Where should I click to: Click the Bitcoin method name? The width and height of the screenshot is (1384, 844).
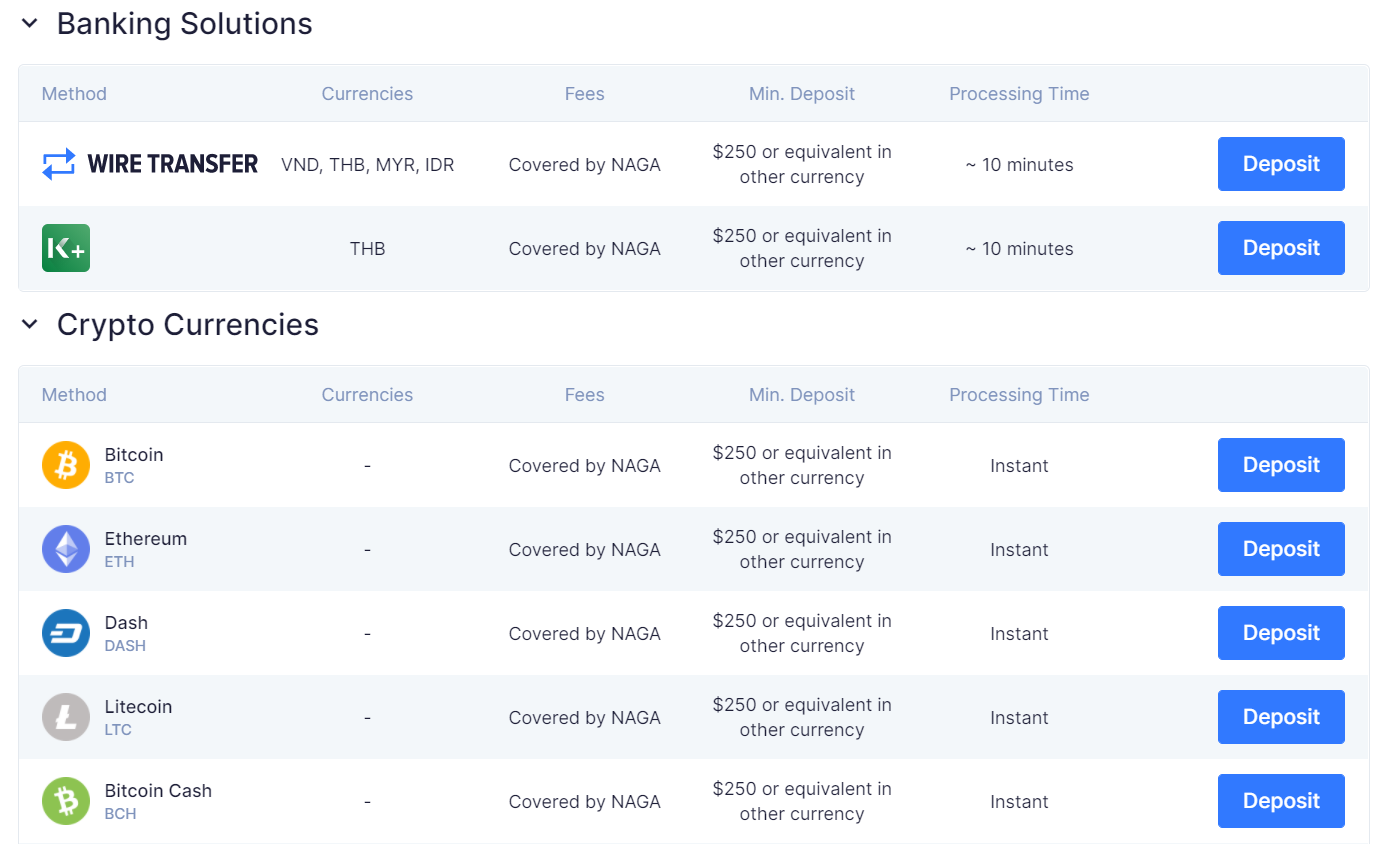pyautogui.click(x=134, y=454)
